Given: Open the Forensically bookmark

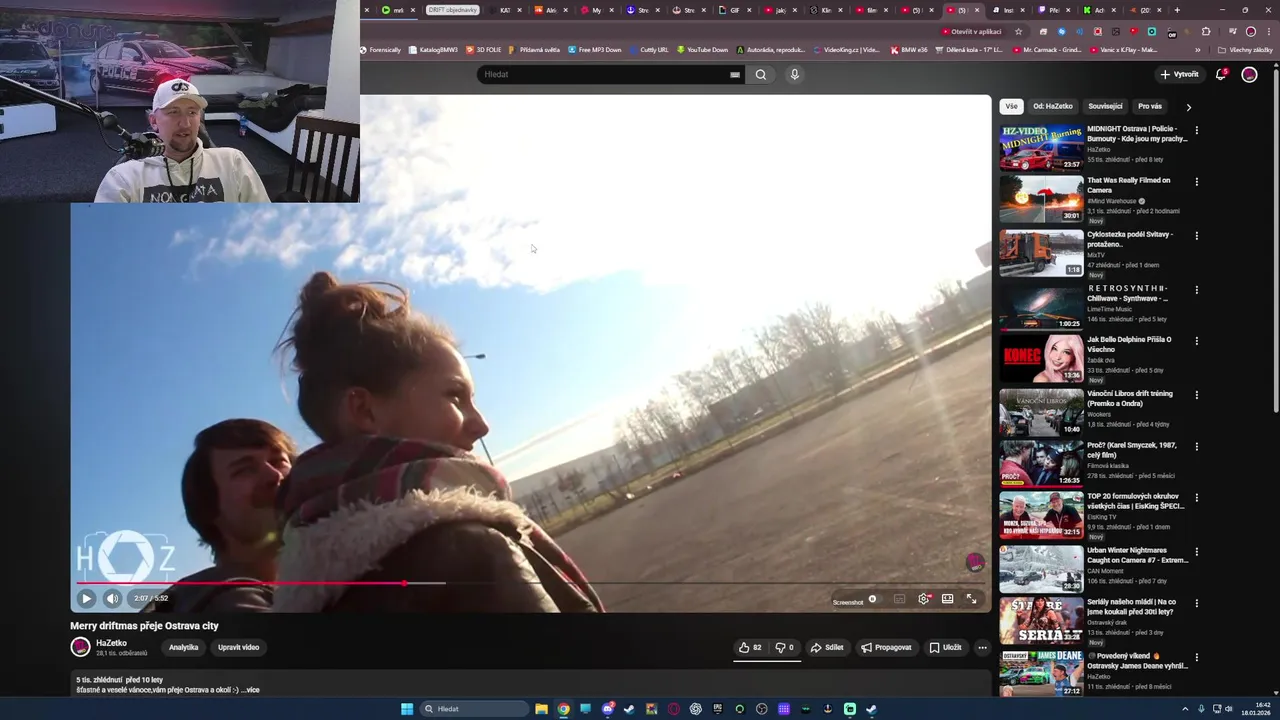Looking at the screenshot, I should (x=380, y=50).
